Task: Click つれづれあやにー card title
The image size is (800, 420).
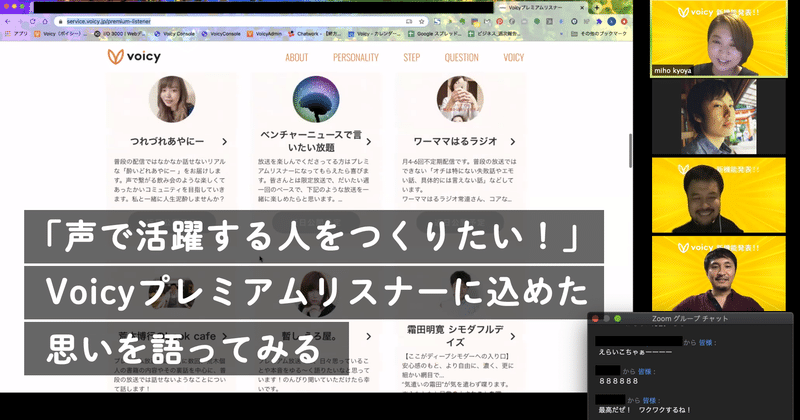Action: pyautogui.click(x=167, y=141)
